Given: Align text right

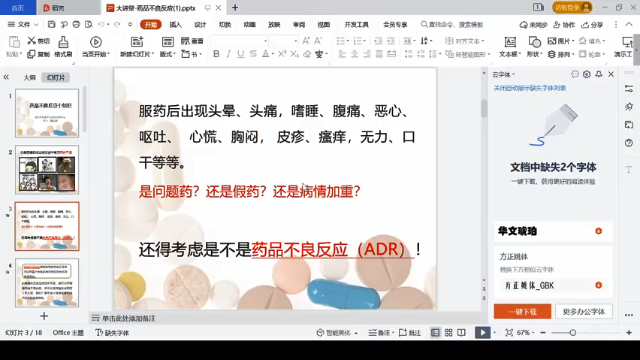Looking at the screenshot, I should (x=367, y=54).
